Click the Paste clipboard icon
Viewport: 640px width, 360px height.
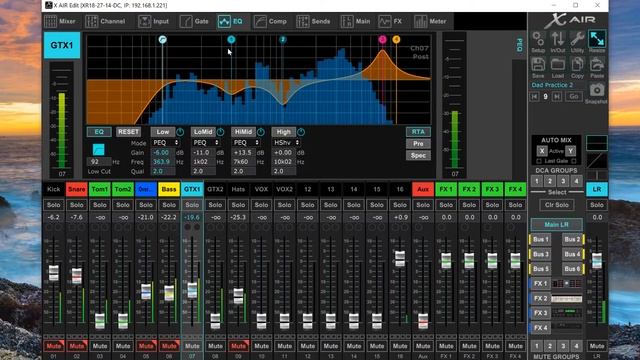(x=597, y=65)
